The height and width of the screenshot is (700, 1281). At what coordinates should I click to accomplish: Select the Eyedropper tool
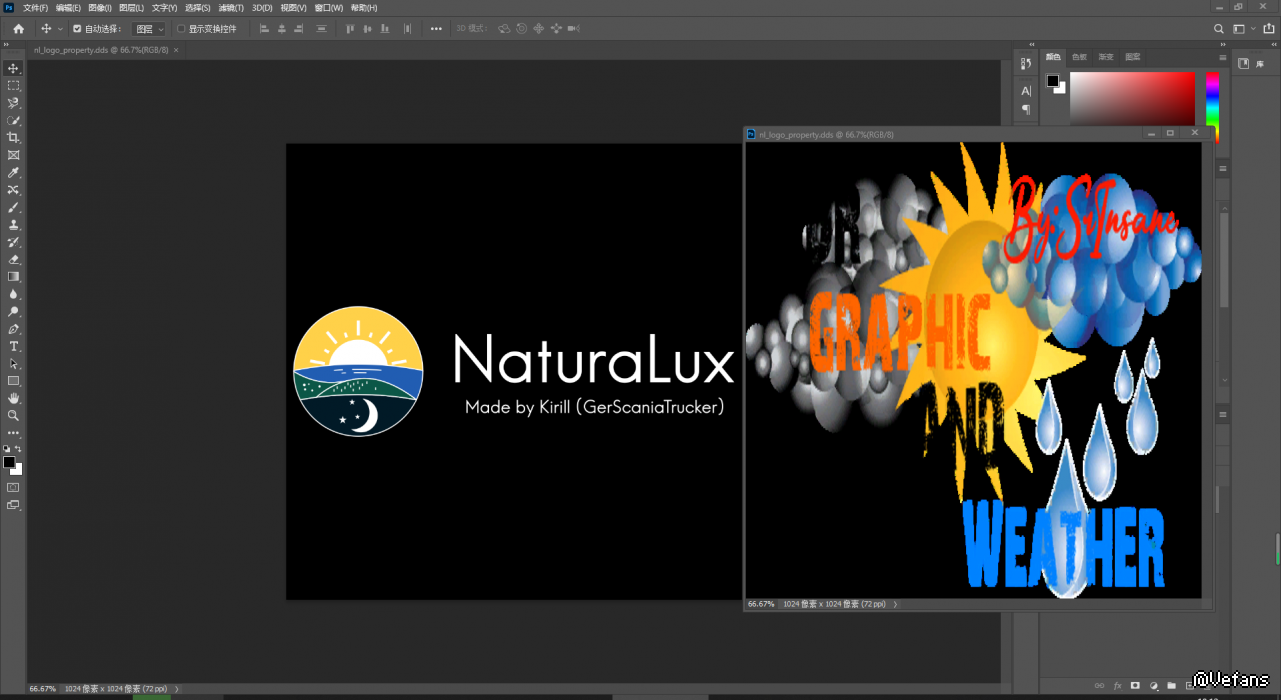click(13, 172)
